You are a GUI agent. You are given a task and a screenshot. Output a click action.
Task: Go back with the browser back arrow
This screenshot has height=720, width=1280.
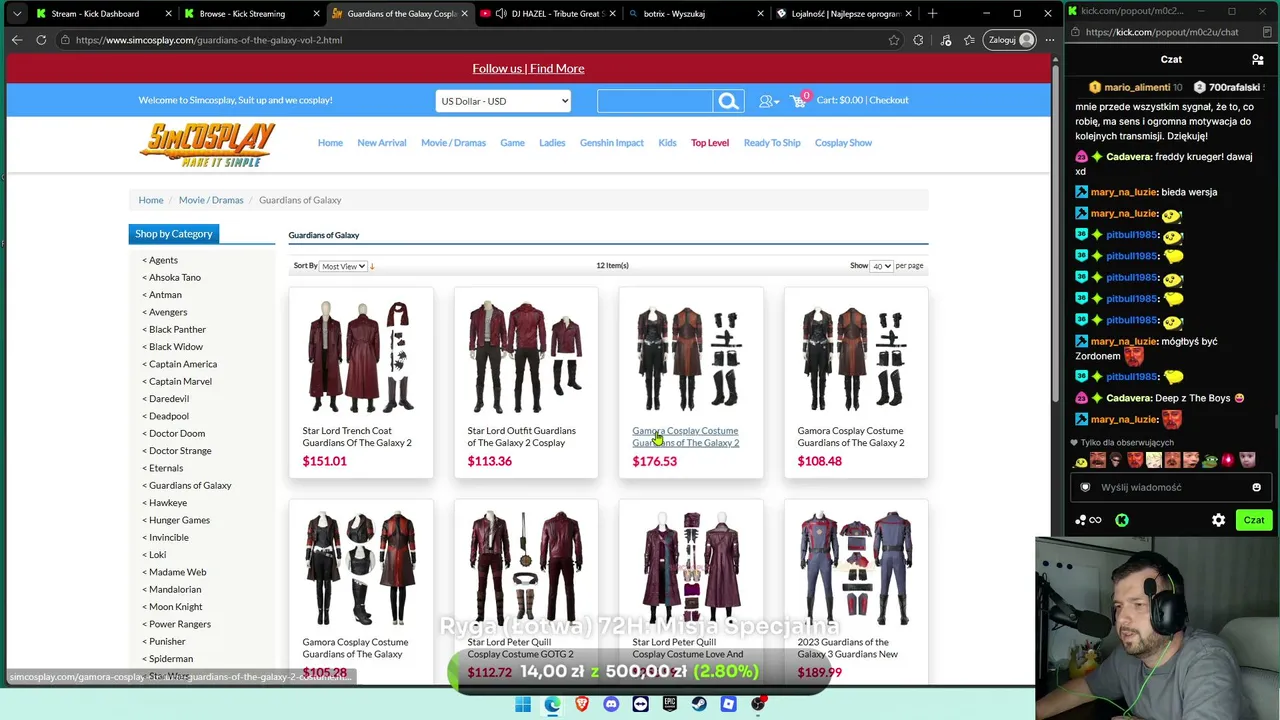(x=17, y=40)
